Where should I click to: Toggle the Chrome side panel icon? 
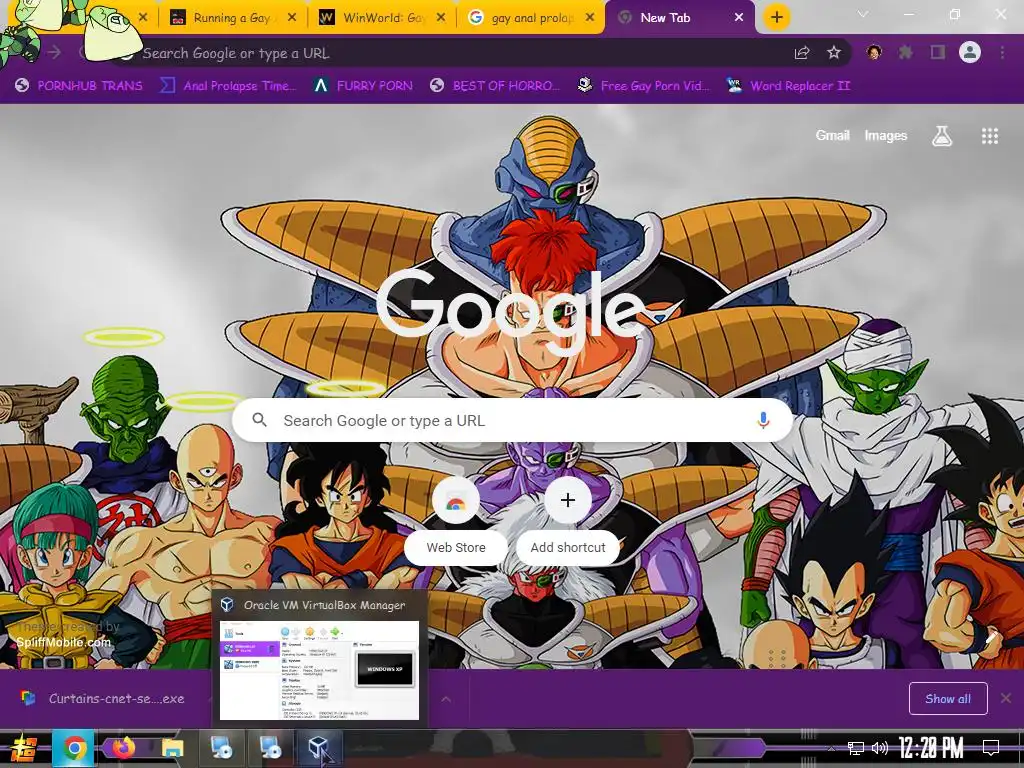(938, 52)
